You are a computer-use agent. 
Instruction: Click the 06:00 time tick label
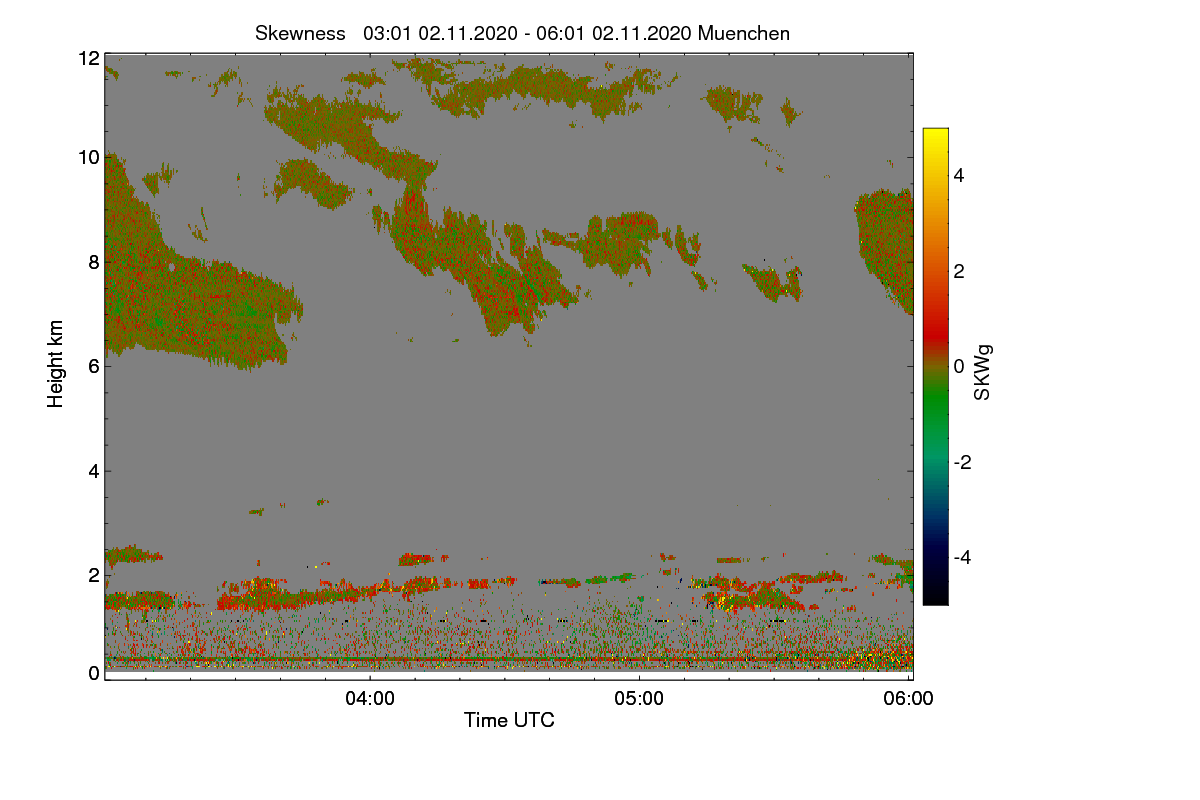(x=909, y=699)
